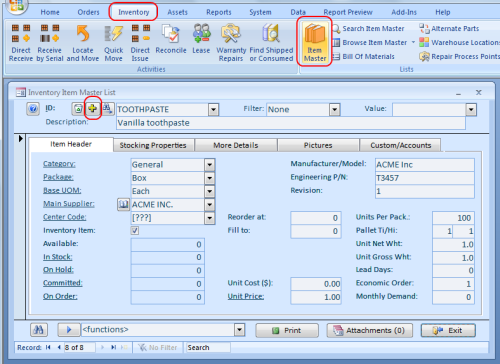500x364 pixels.
Task: Click the Units Per Pack field 100
Action: coord(453,218)
